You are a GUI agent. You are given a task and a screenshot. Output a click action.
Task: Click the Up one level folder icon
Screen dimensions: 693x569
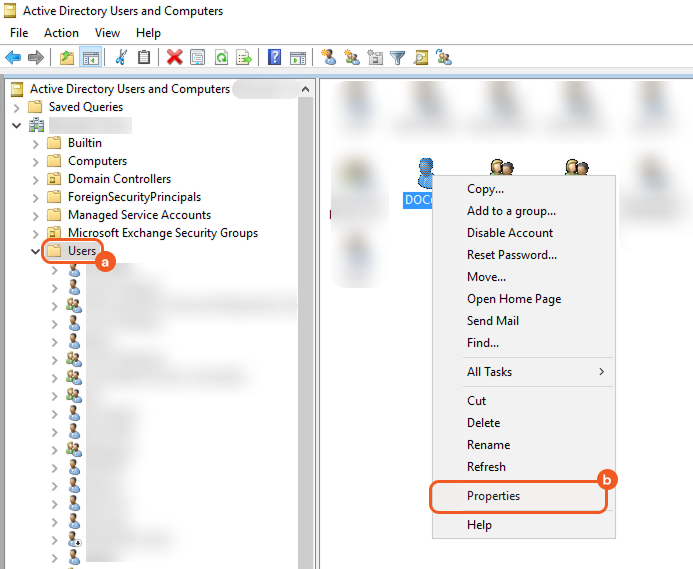coord(66,57)
